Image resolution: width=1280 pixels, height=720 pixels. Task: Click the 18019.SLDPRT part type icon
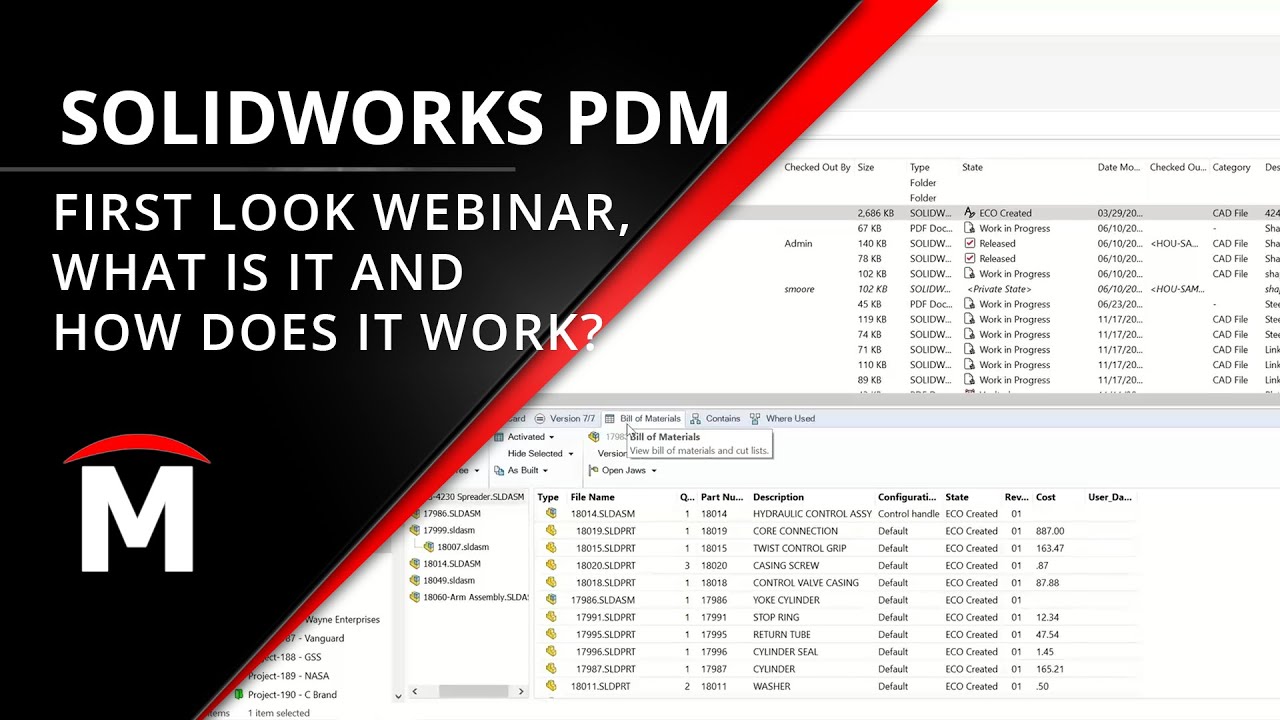551,531
